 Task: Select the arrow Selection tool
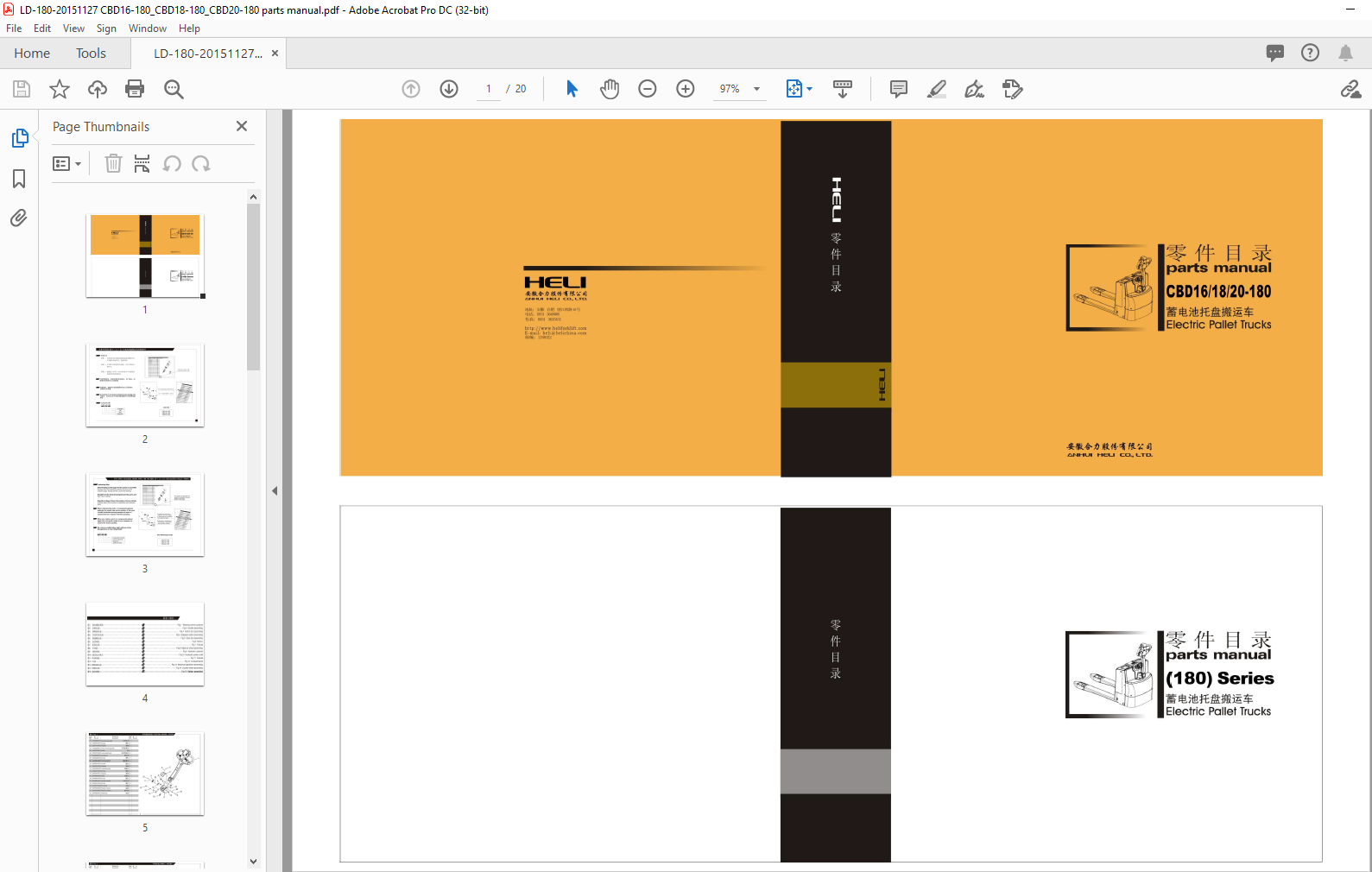[572, 89]
